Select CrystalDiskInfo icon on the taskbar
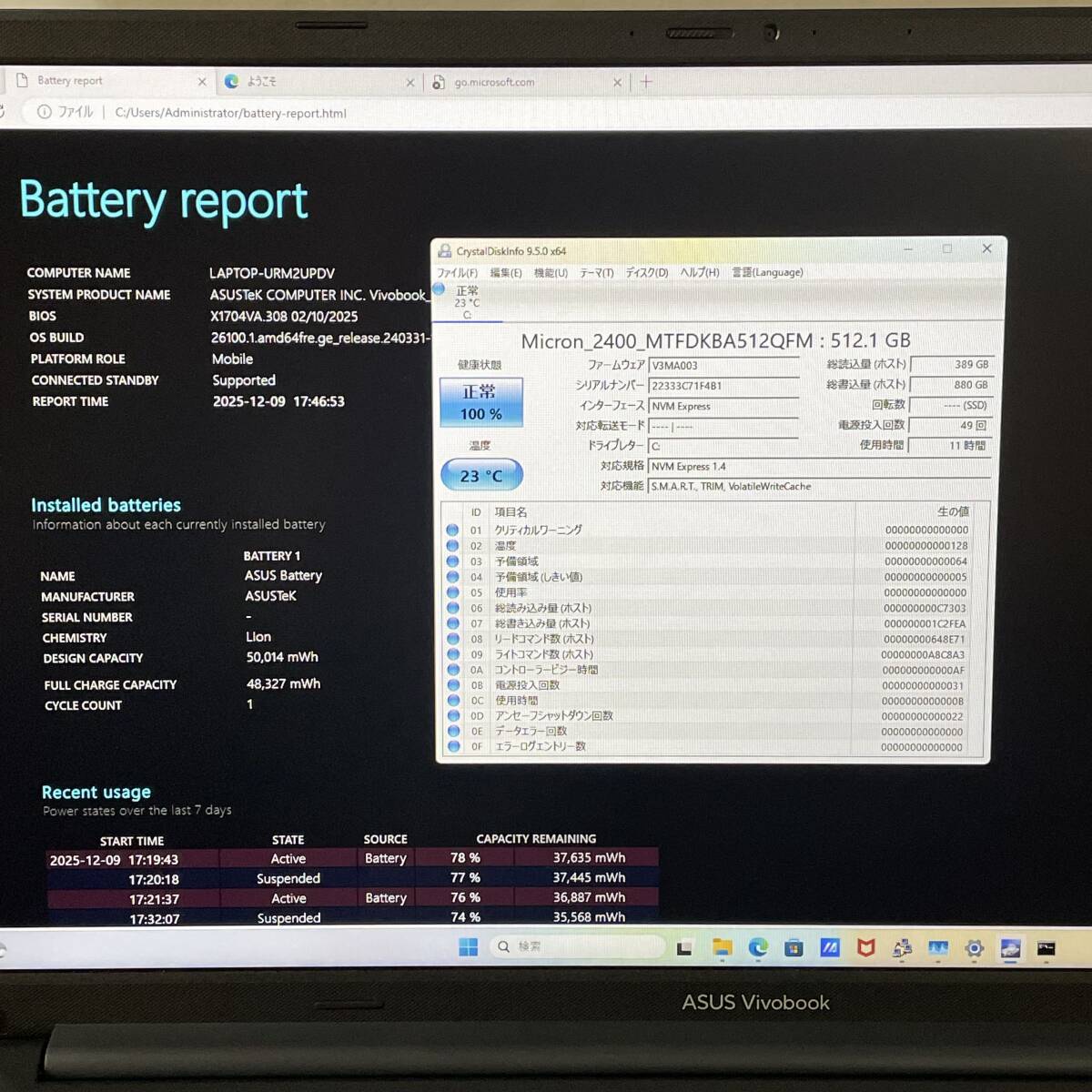Image resolution: width=1092 pixels, height=1092 pixels. (x=1010, y=948)
